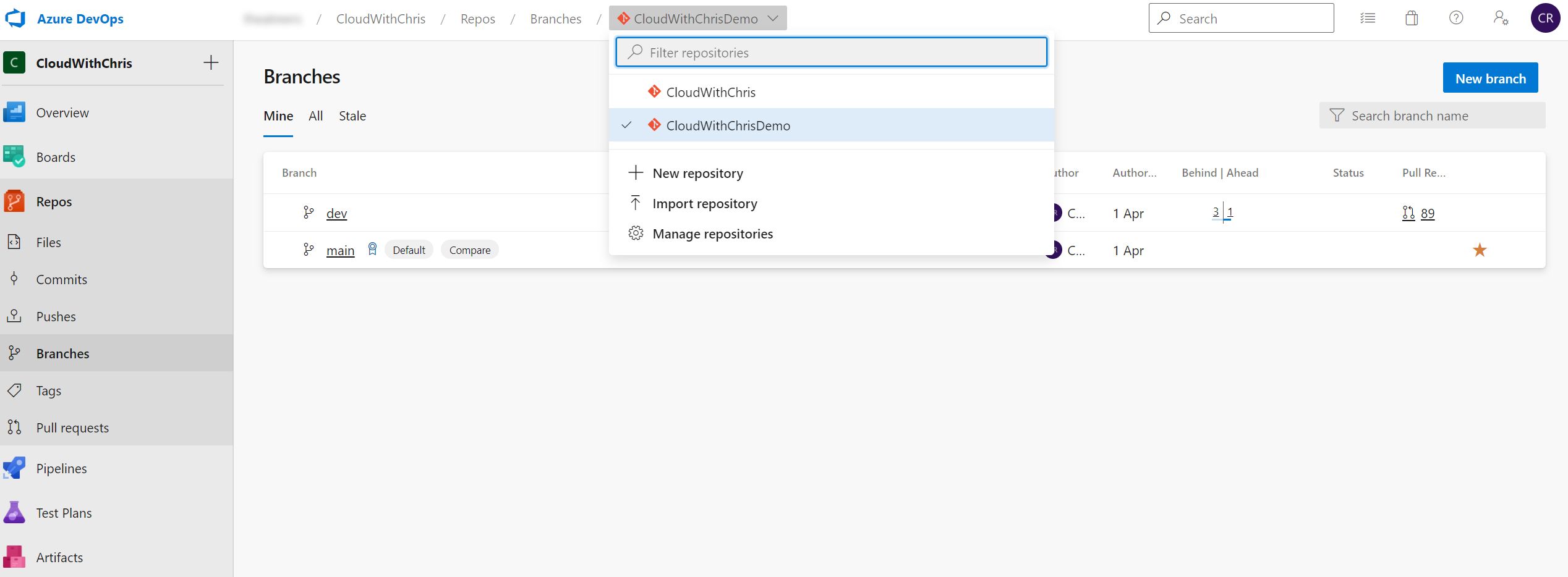This screenshot has width=1568, height=577.
Task: Switch to the Stale tab
Action: tap(352, 116)
